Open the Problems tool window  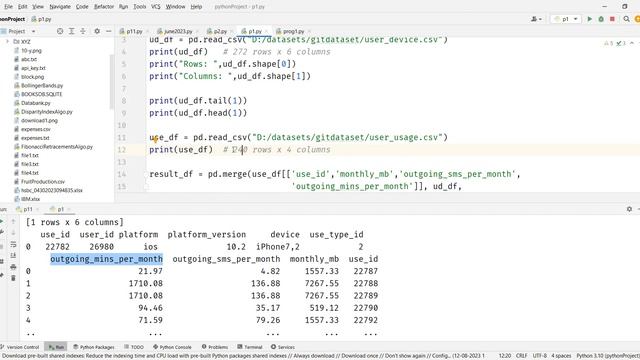click(215, 347)
